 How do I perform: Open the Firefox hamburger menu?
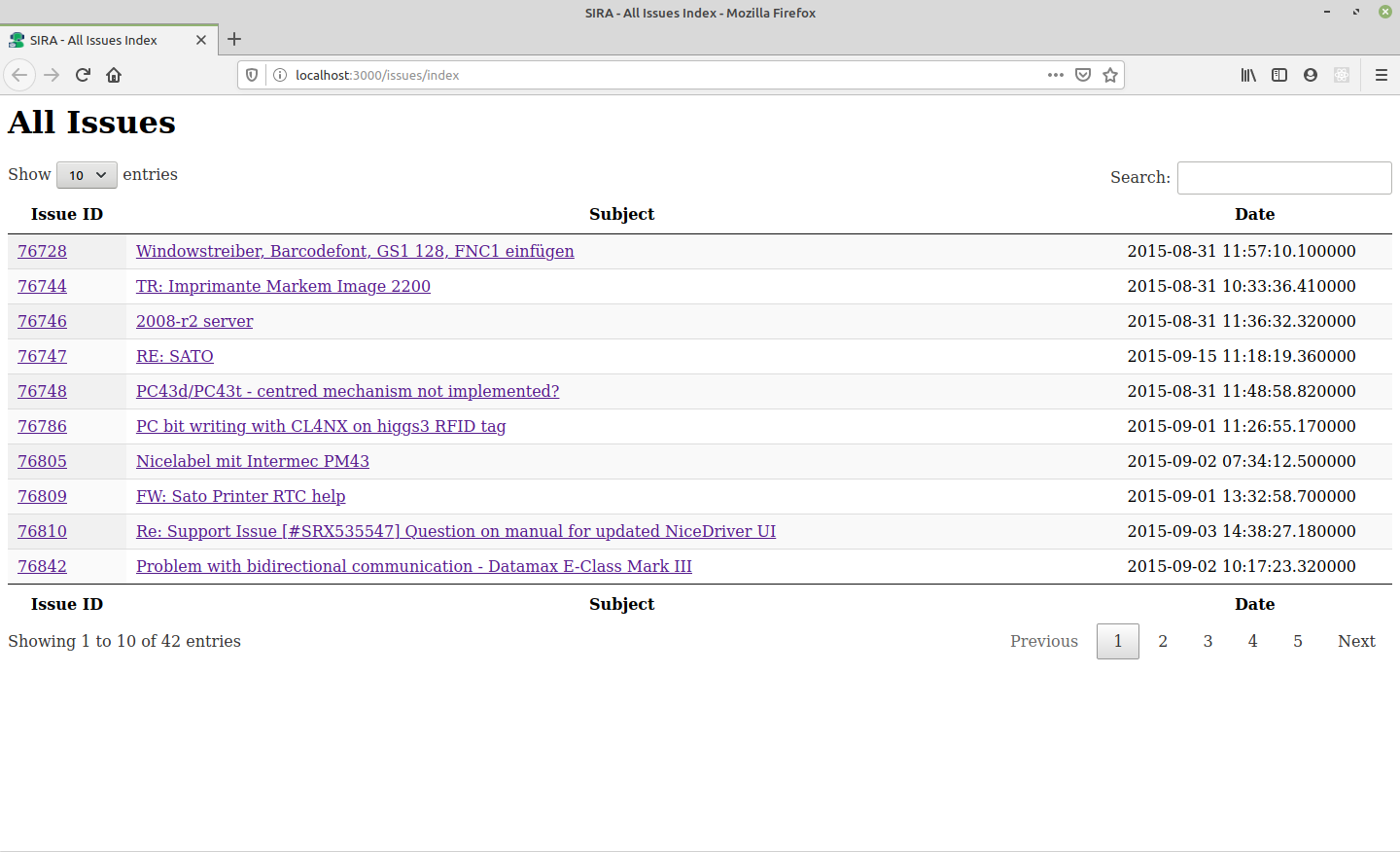coord(1381,75)
